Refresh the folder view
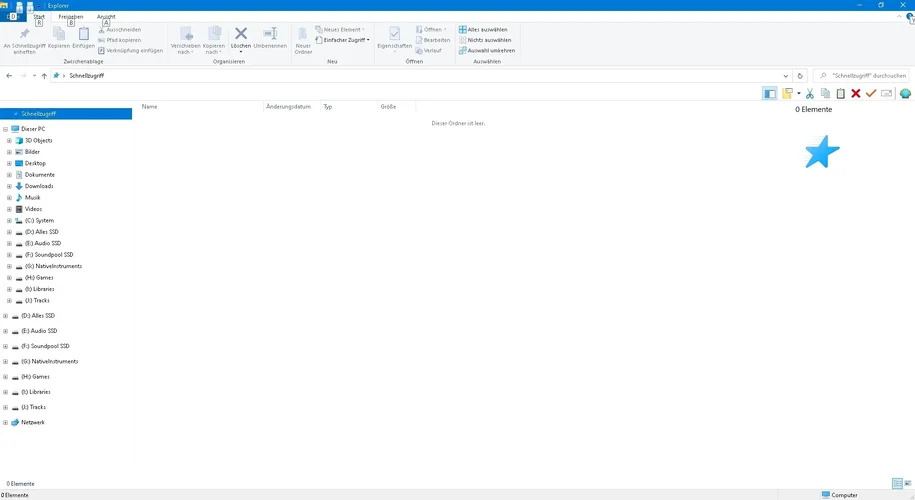Image resolution: width=915 pixels, height=500 pixels. click(800, 75)
